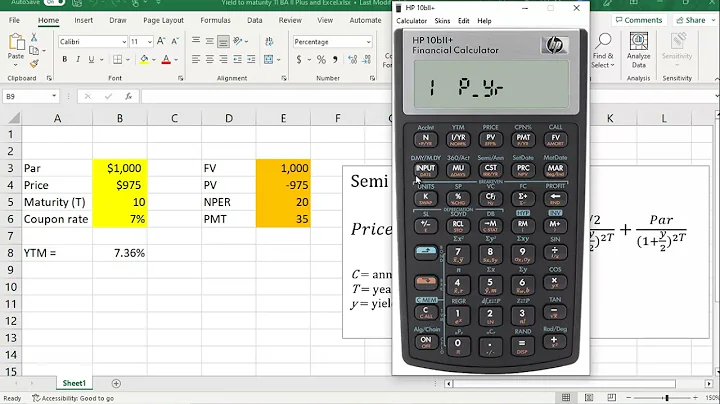This screenshot has width=720, height=404.
Task: Open the Calculator menu in HP 10bII+
Action: click(411, 21)
